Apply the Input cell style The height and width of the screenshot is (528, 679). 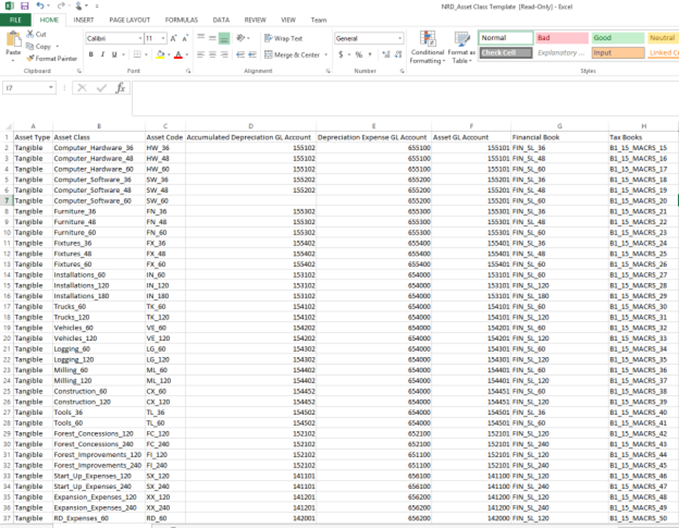click(x=618, y=53)
